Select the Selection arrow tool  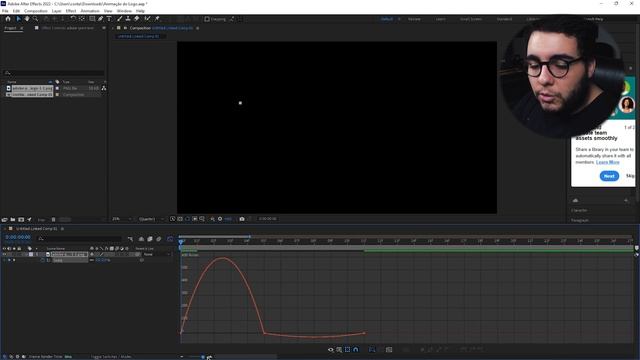18,19
